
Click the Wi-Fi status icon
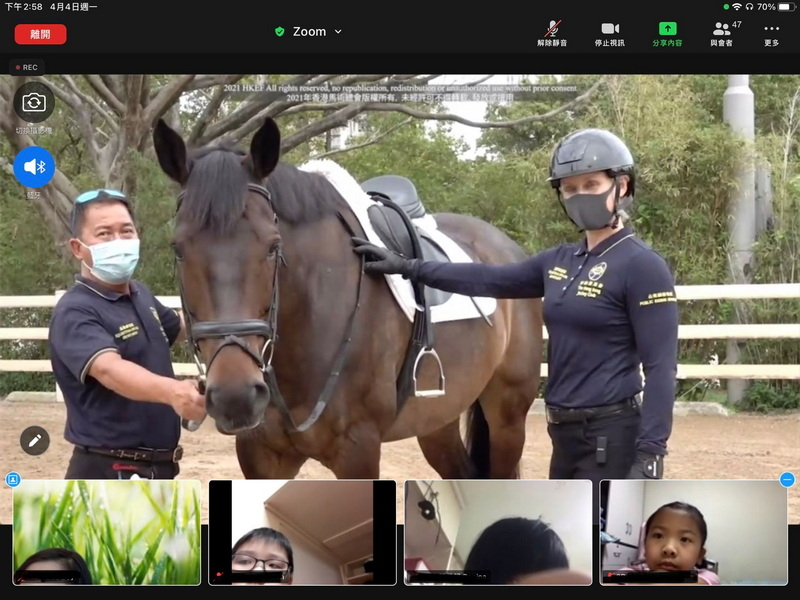pos(737,7)
